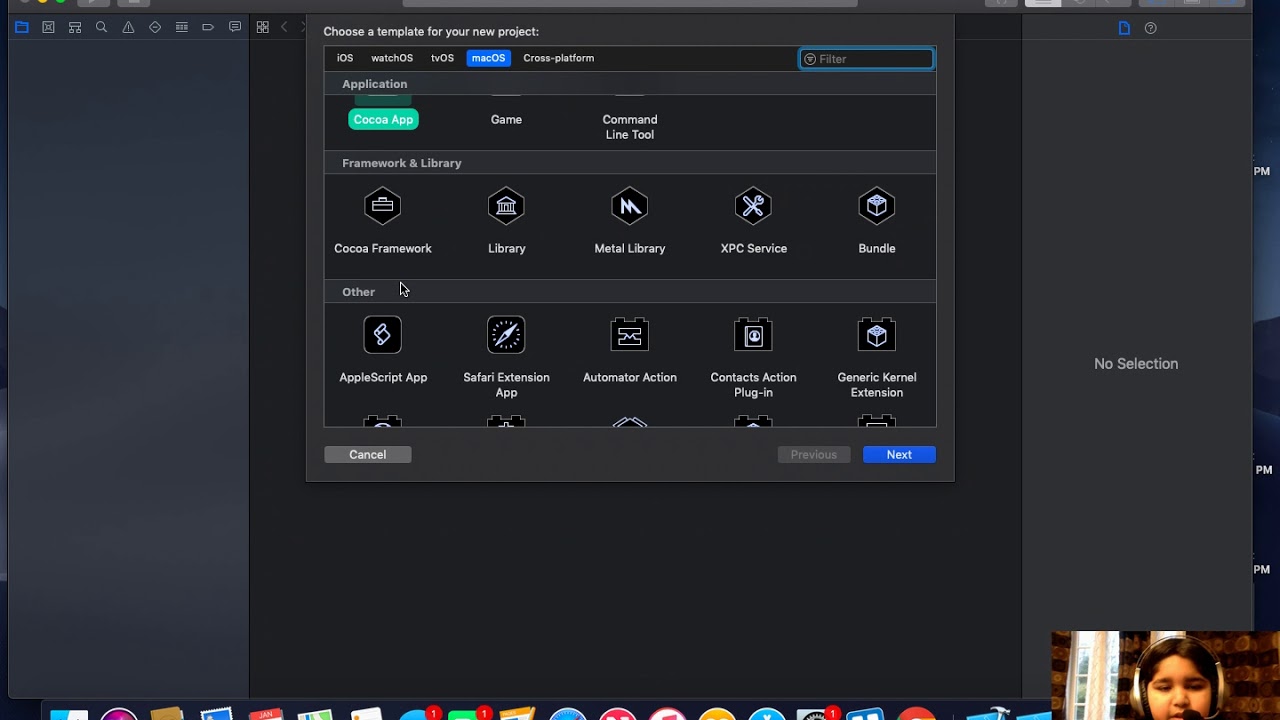Open the Report navigator speech bubble icon
This screenshot has height=720, width=1280.
pos(235,27)
